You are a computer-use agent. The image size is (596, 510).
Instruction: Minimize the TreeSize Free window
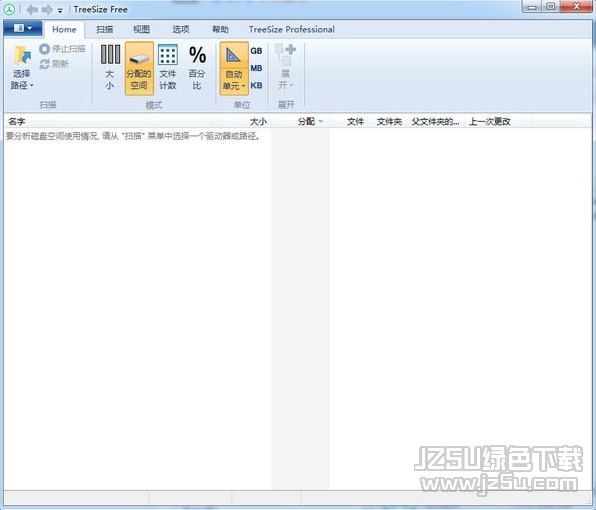click(x=532, y=7)
